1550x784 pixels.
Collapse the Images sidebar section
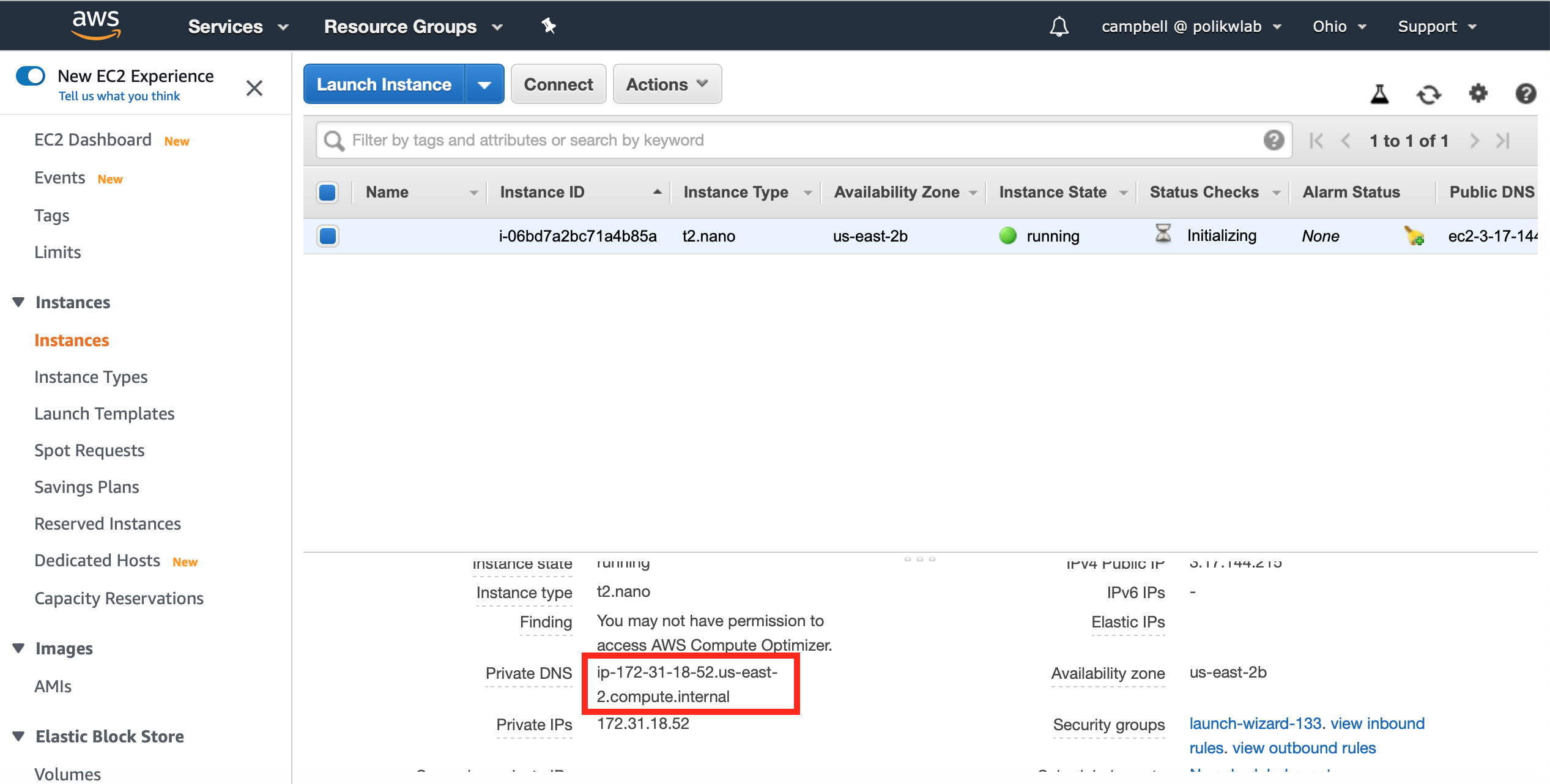18,648
